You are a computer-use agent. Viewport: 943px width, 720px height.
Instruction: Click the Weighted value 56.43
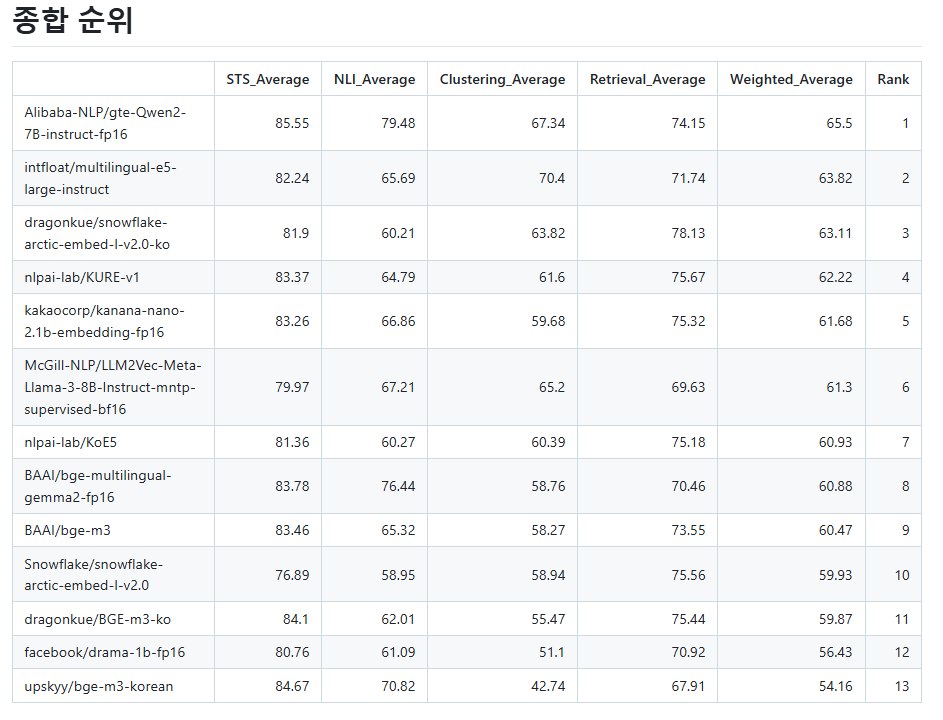click(835, 652)
